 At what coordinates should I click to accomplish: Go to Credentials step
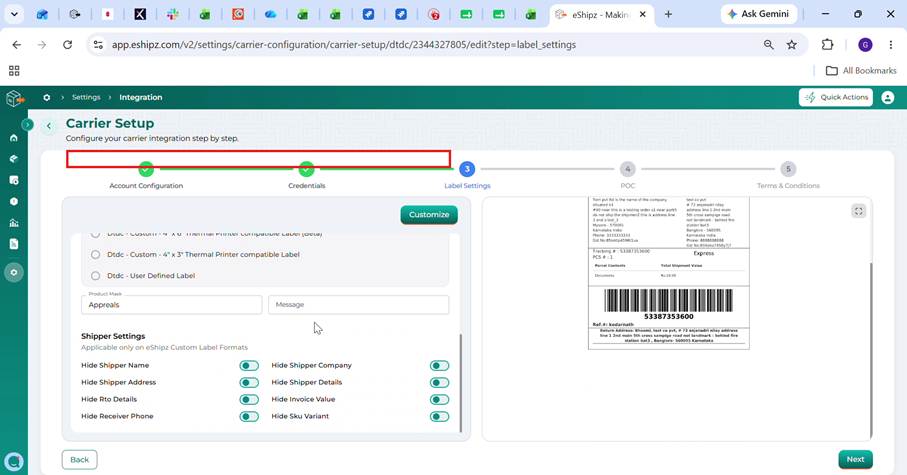tap(307, 170)
